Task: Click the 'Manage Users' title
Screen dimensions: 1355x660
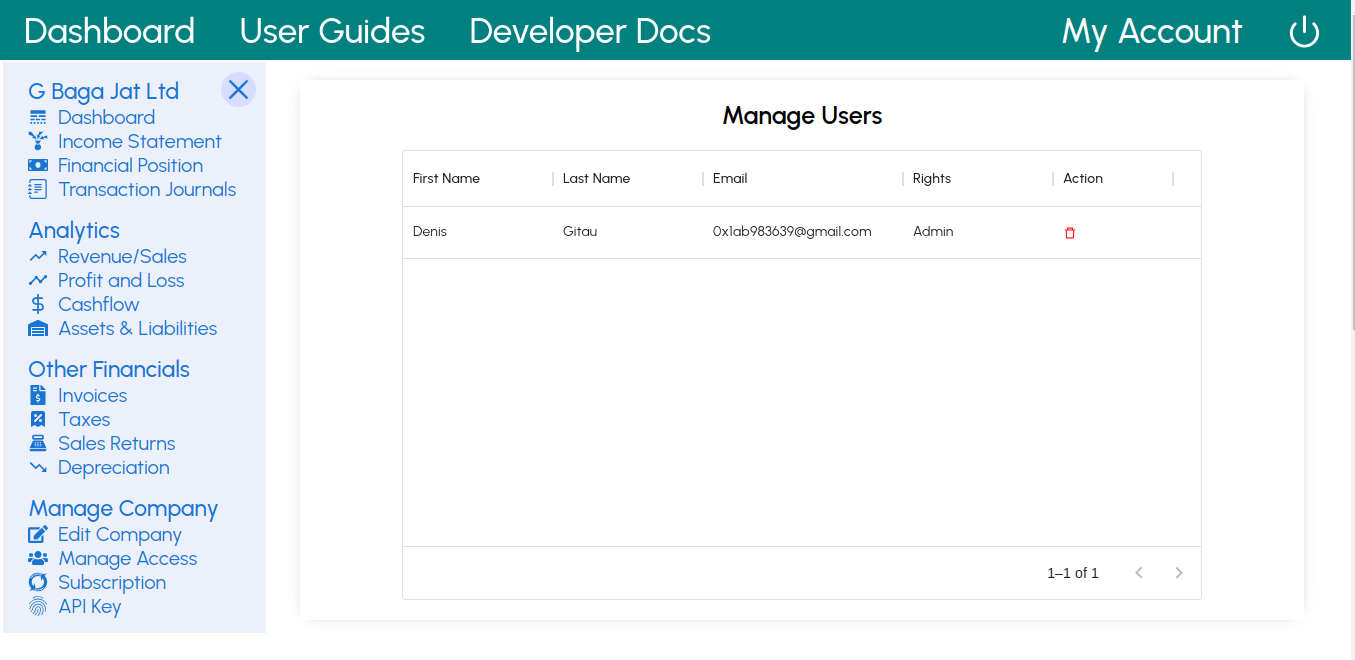Action: pos(802,116)
